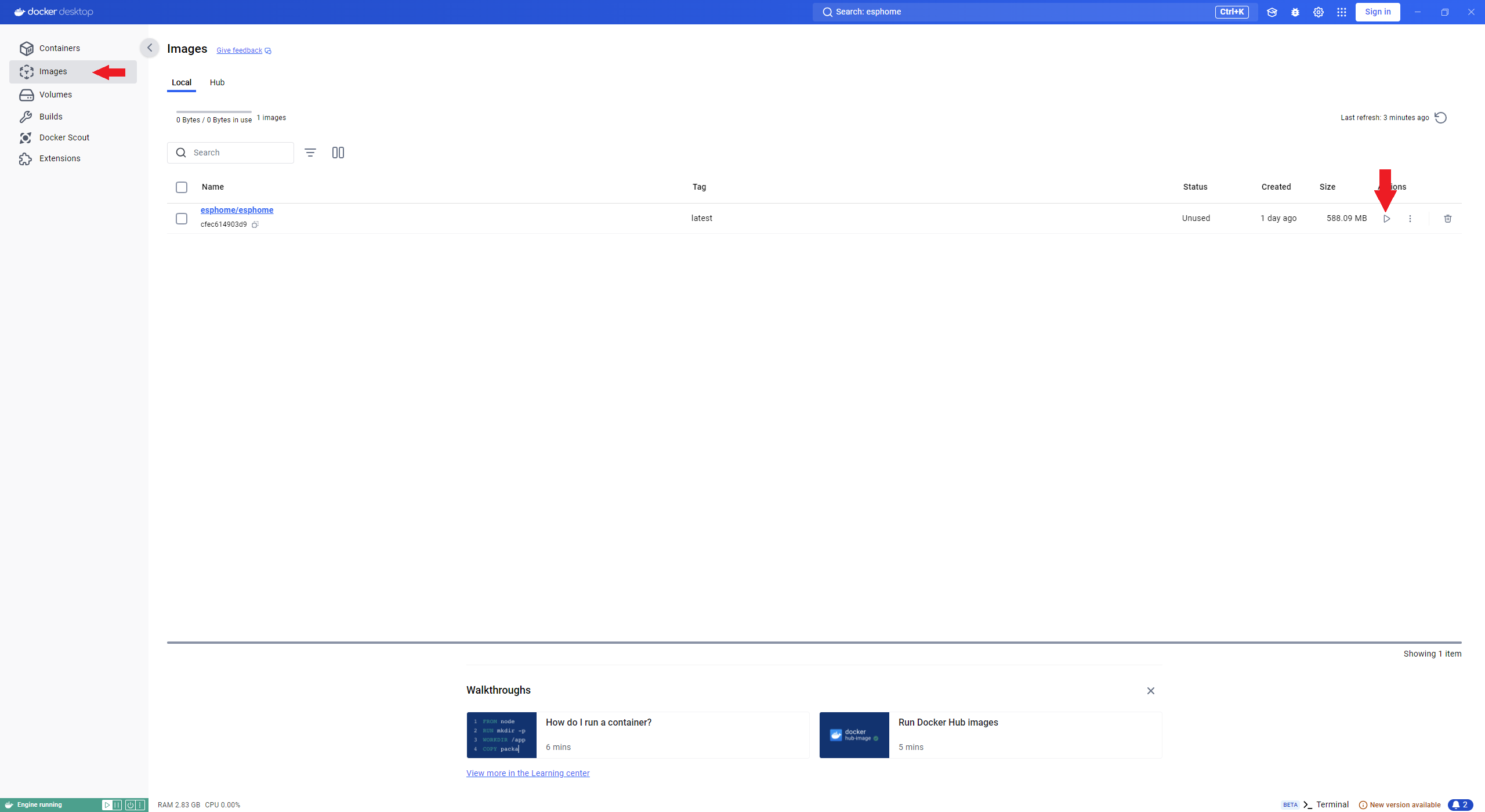Open the filter options for images
The width and height of the screenshot is (1485, 812).
click(x=310, y=153)
